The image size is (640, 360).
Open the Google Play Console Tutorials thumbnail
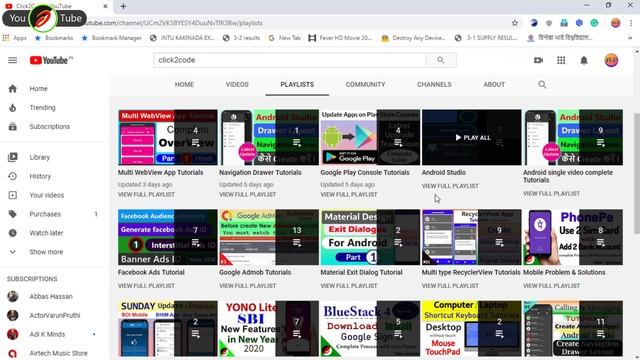tap(370, 138)
